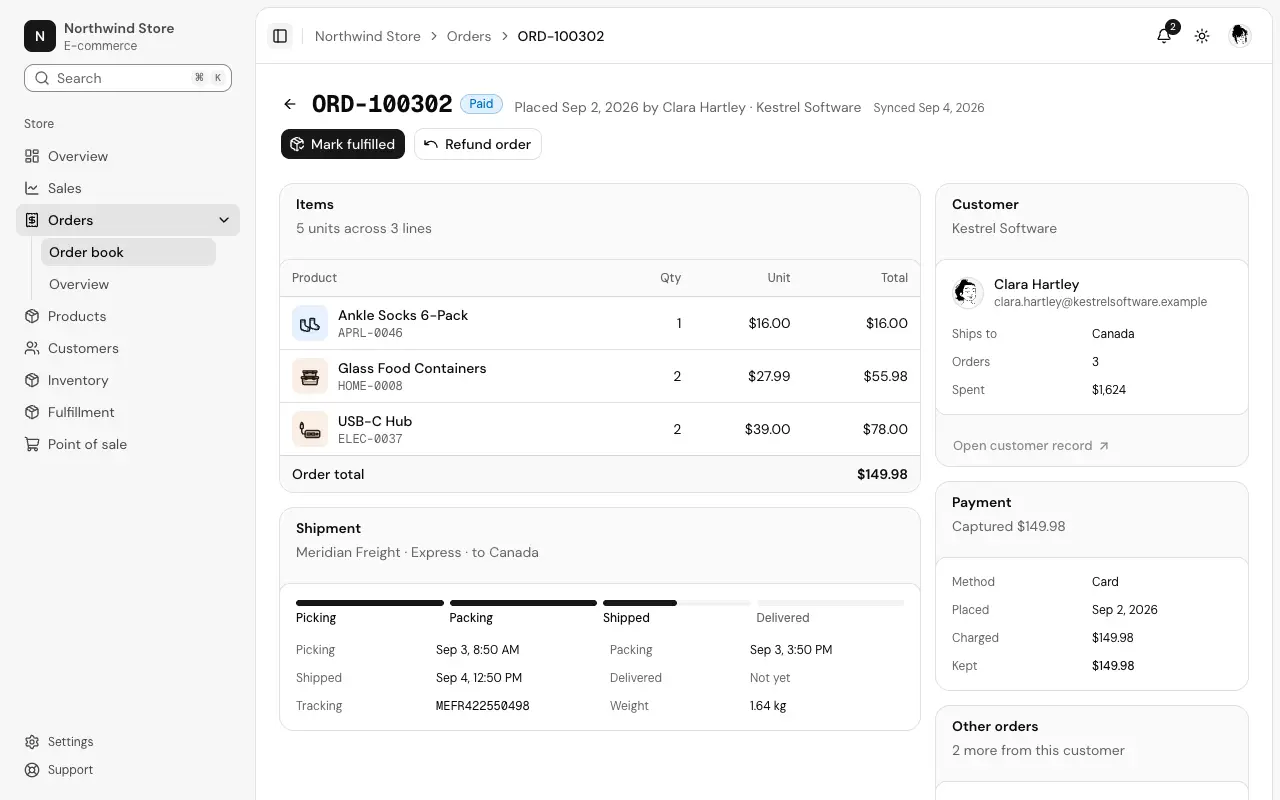Open the notifications bell
Screen dimensions: 1280x800
point(1164,36)
